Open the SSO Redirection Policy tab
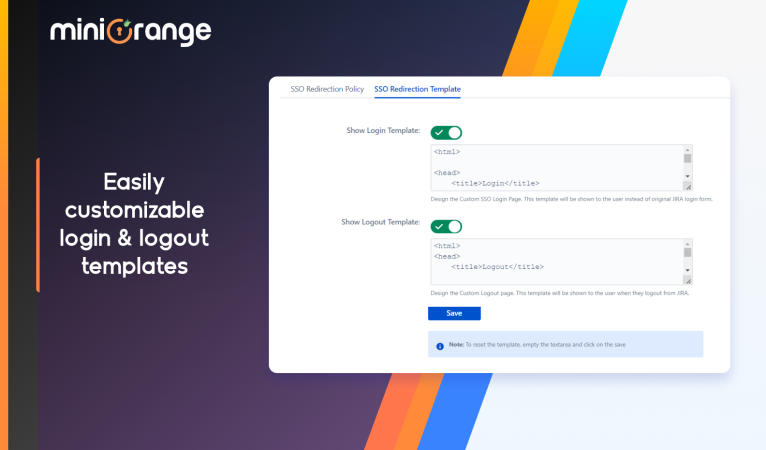The height and width of the screenshot is (450, 766). click(x=327, y=89)
